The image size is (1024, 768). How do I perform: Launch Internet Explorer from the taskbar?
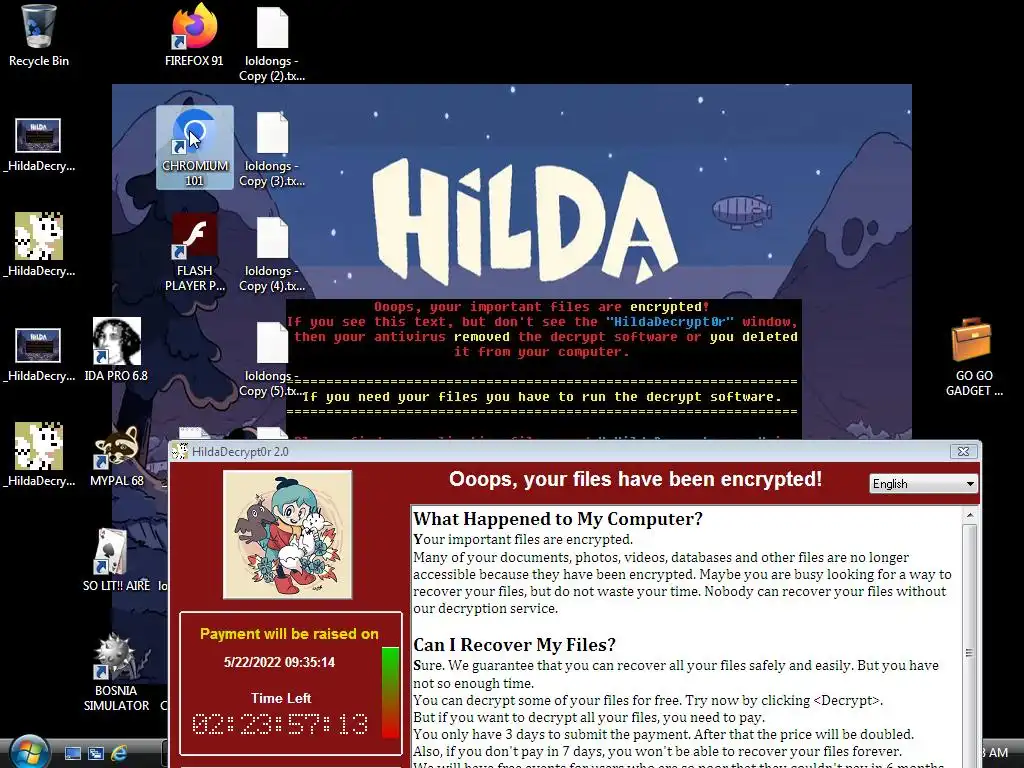119,754
